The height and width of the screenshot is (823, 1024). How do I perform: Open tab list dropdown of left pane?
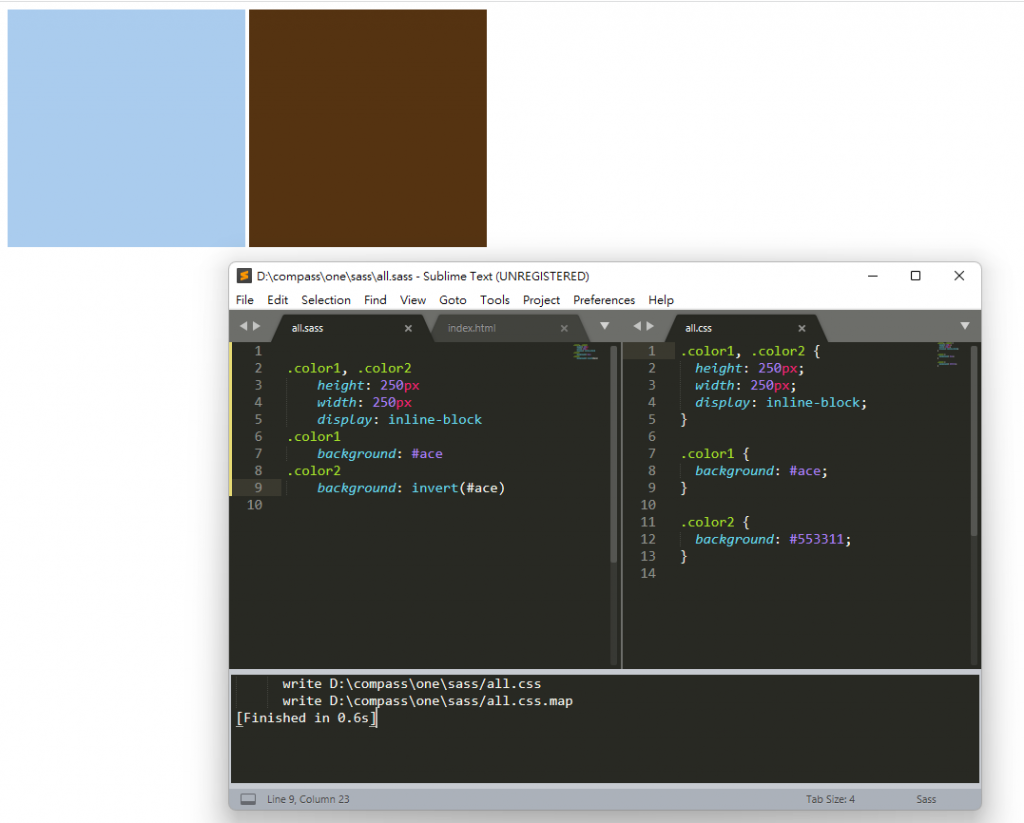point(605,326)
